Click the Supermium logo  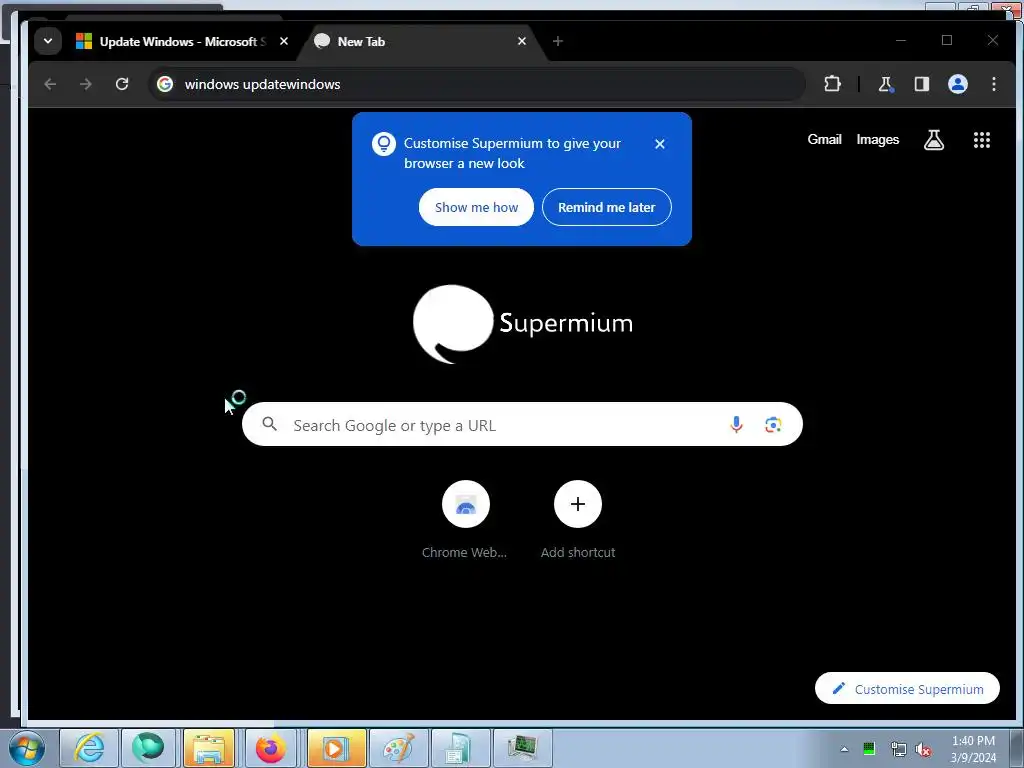pos(523,324)
